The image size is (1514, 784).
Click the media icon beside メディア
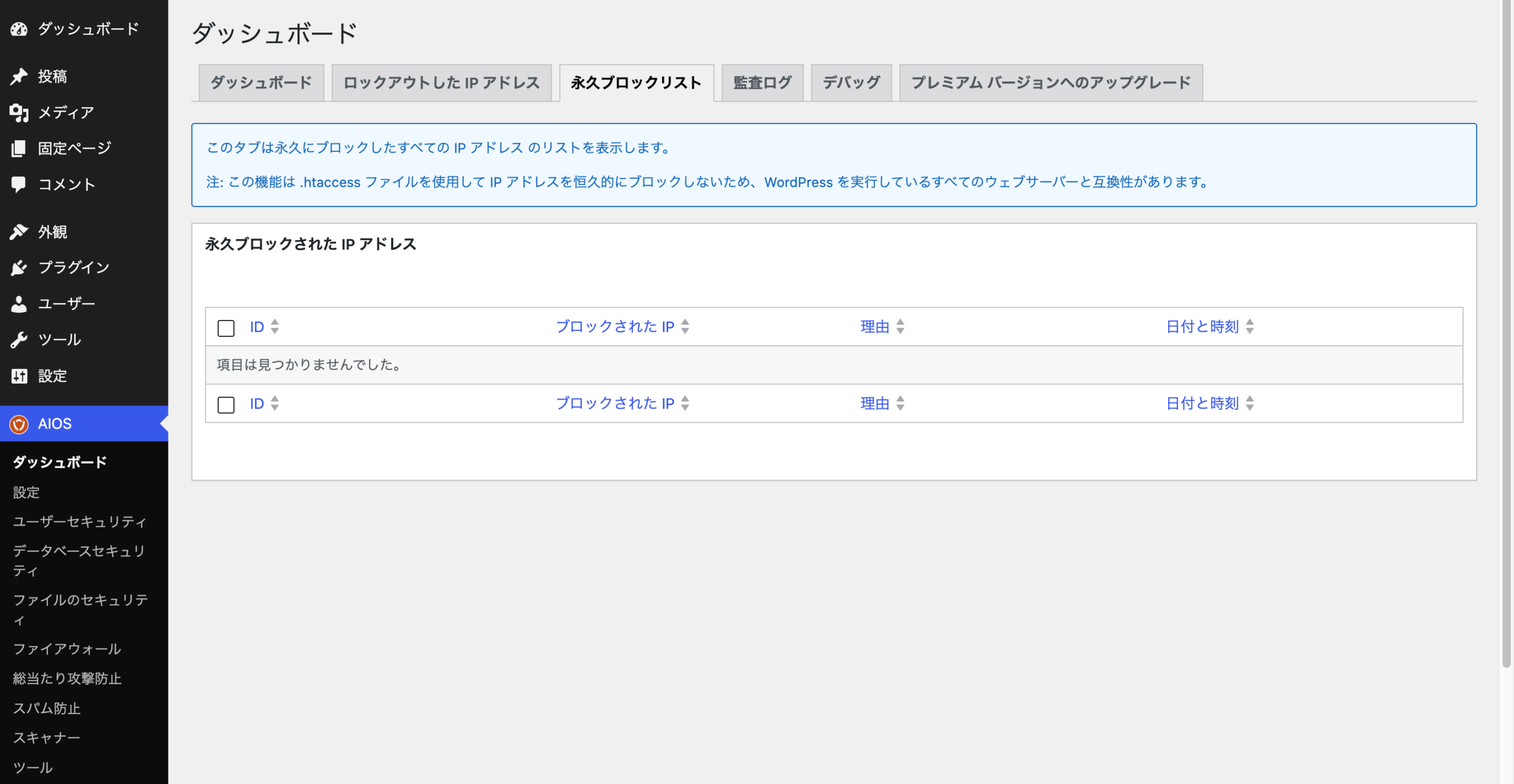[x=19, y=112]
